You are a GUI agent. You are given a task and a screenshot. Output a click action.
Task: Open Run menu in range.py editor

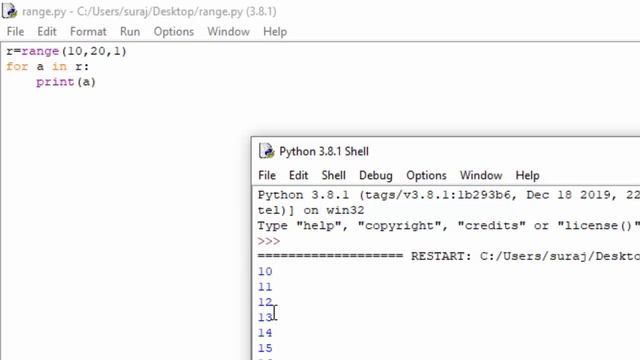coord(130,32)
